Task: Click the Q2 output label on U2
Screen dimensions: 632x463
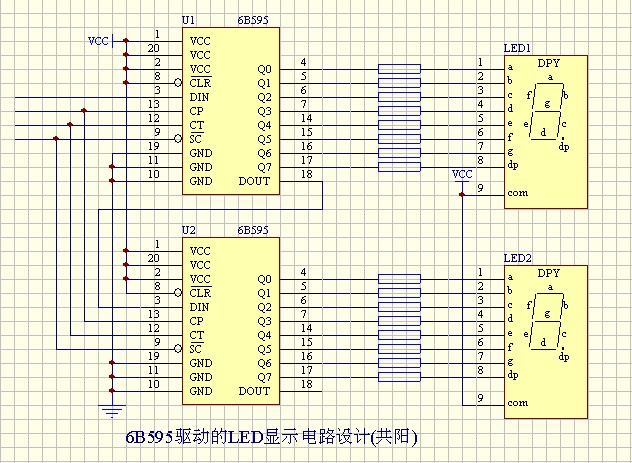Action: tap(264, 307)
